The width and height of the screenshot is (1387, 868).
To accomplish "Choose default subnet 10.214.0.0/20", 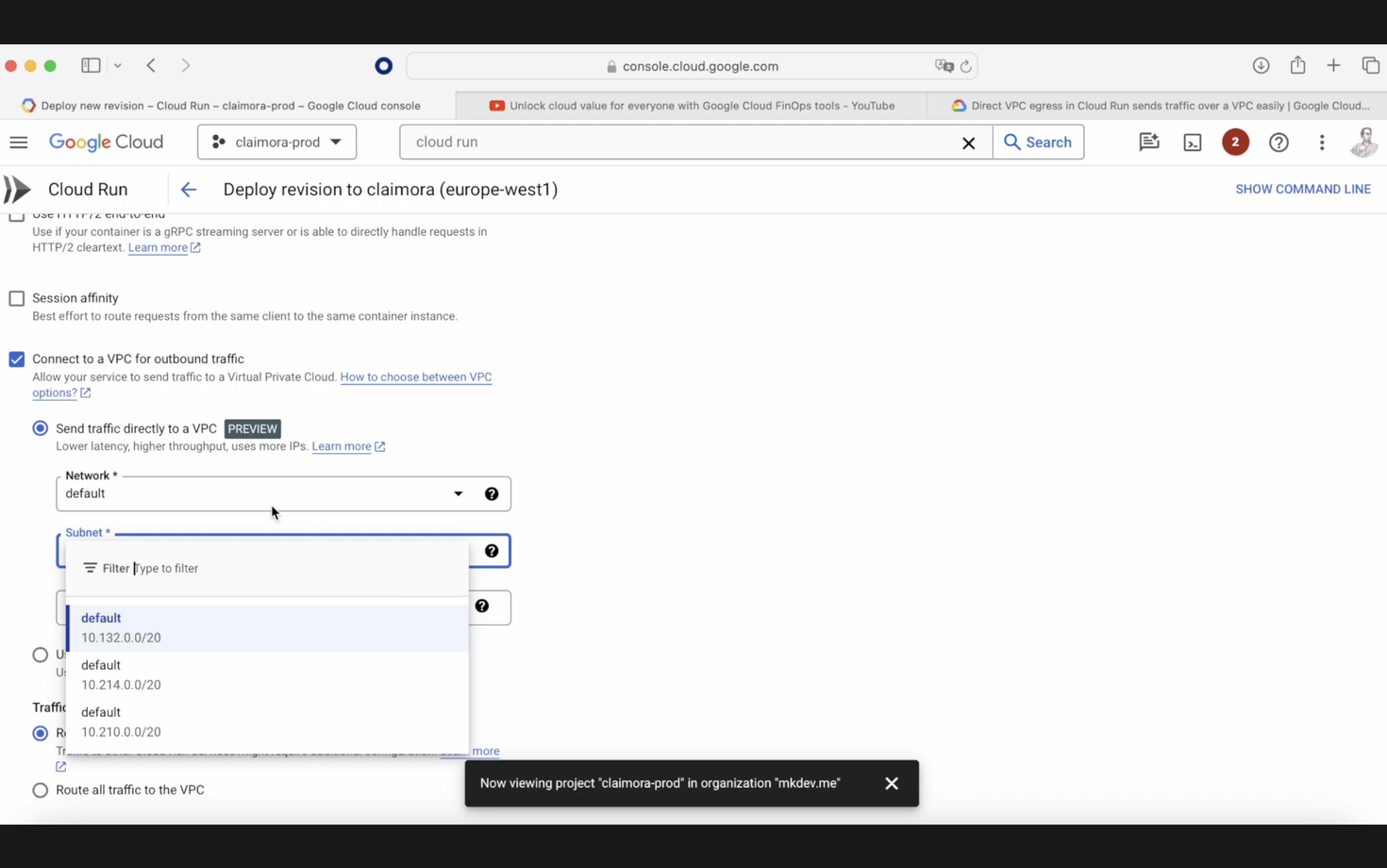I will (268, 676).
